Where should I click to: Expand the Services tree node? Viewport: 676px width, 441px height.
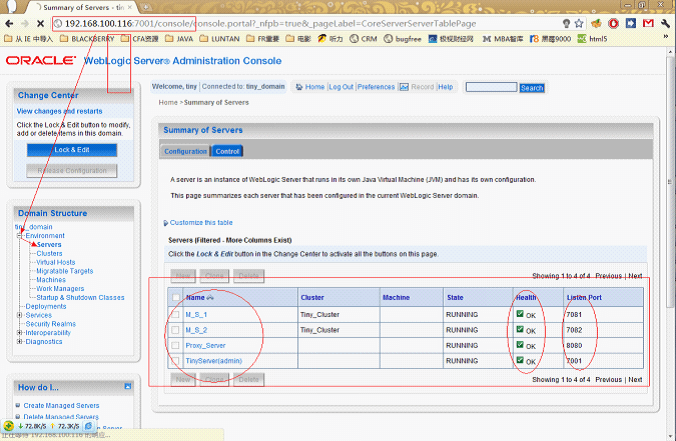[x=19, y=315]
